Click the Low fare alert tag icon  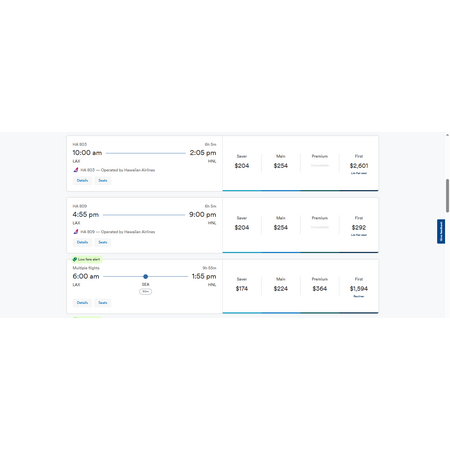tap(75, 259)
